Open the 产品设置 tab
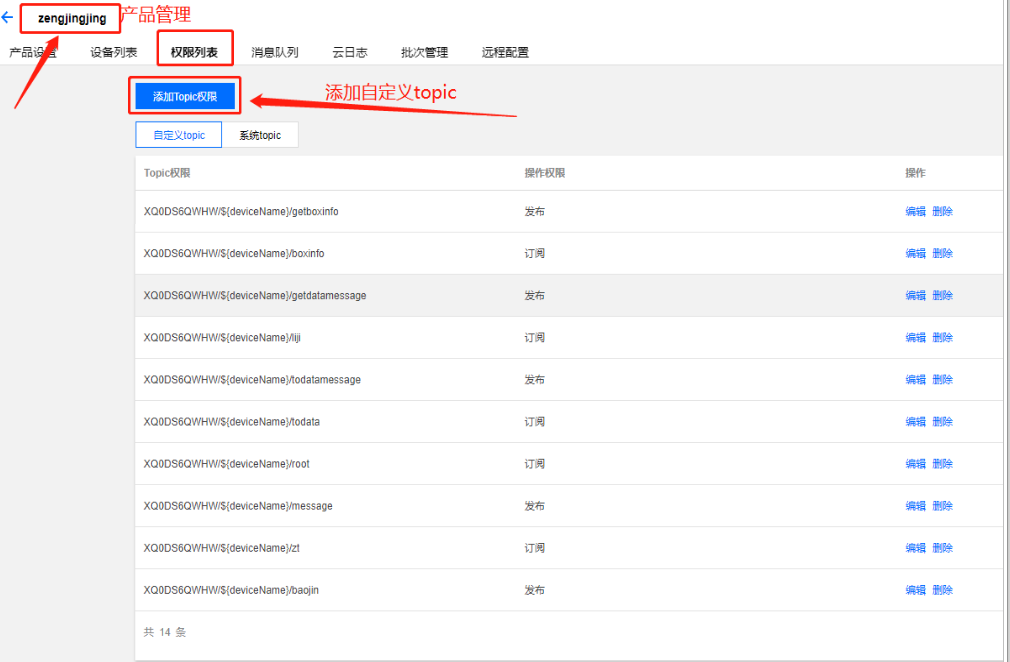Screen dimensions: 1010x662 [x=32, y=53]
